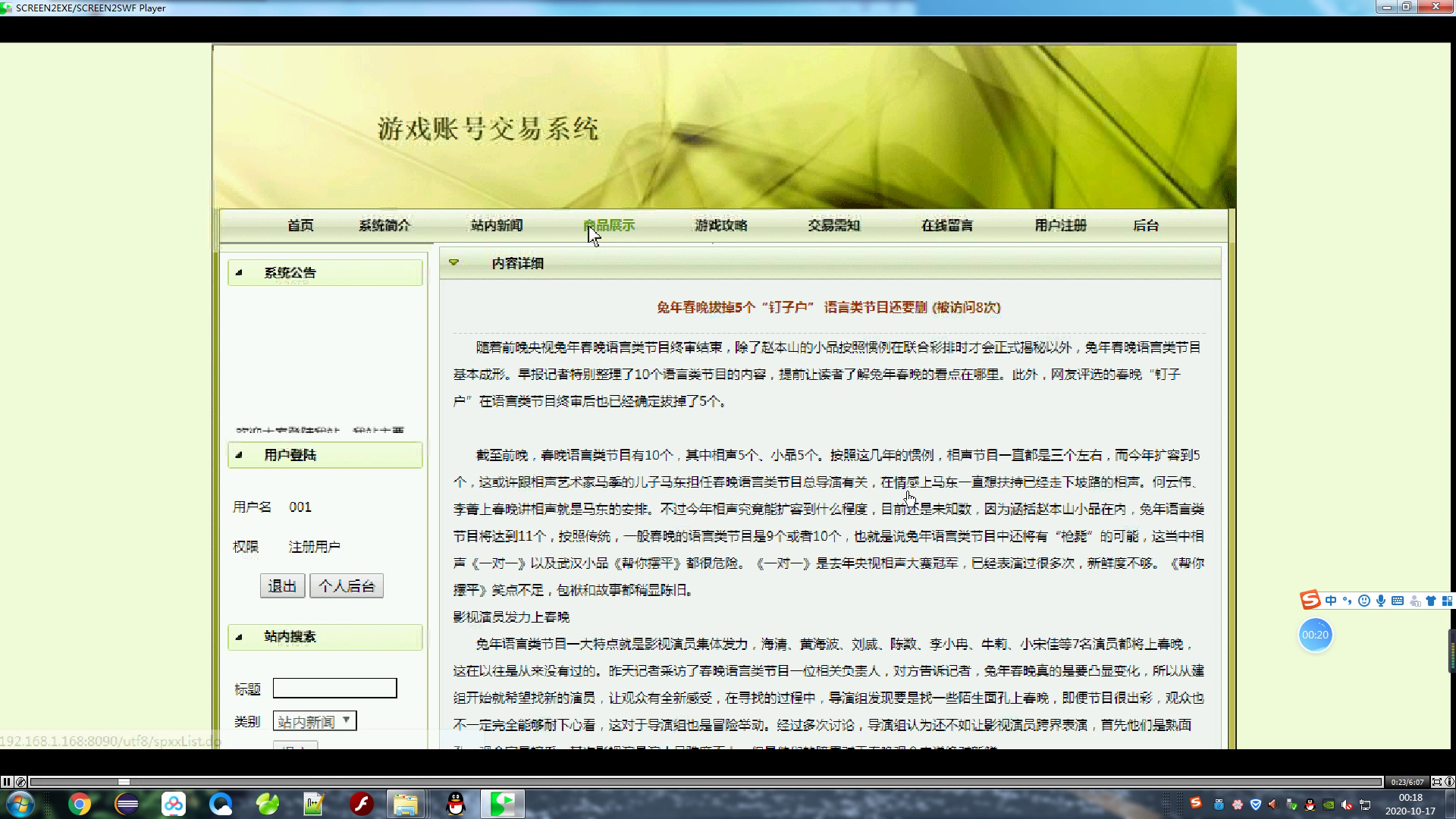The height and width of the screenshot is (819, 1456).
Task: Click the mute toggle beside the pause button
Action: [20, 782]
